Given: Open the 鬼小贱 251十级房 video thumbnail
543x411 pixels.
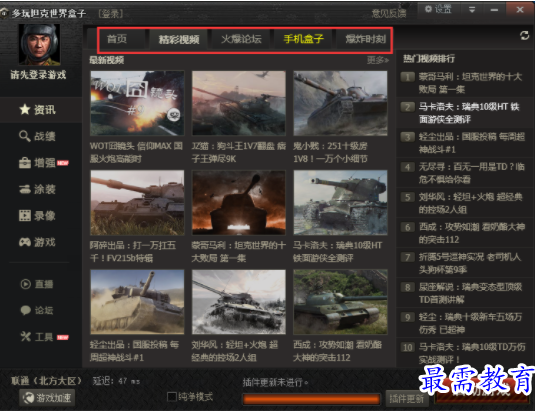Looking at the screenshot, I should [340, 103].
